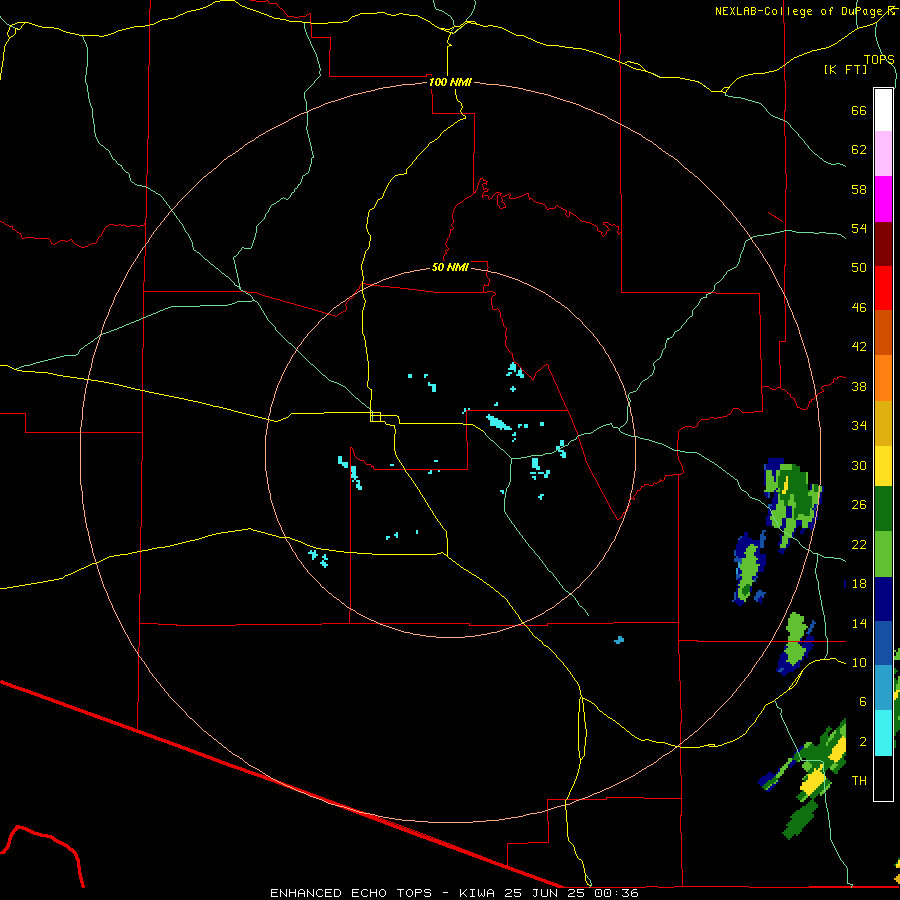This screenshot has height=900, width=900.
Task: Click the 50 NMI range ring label
Action: (450, 267)
